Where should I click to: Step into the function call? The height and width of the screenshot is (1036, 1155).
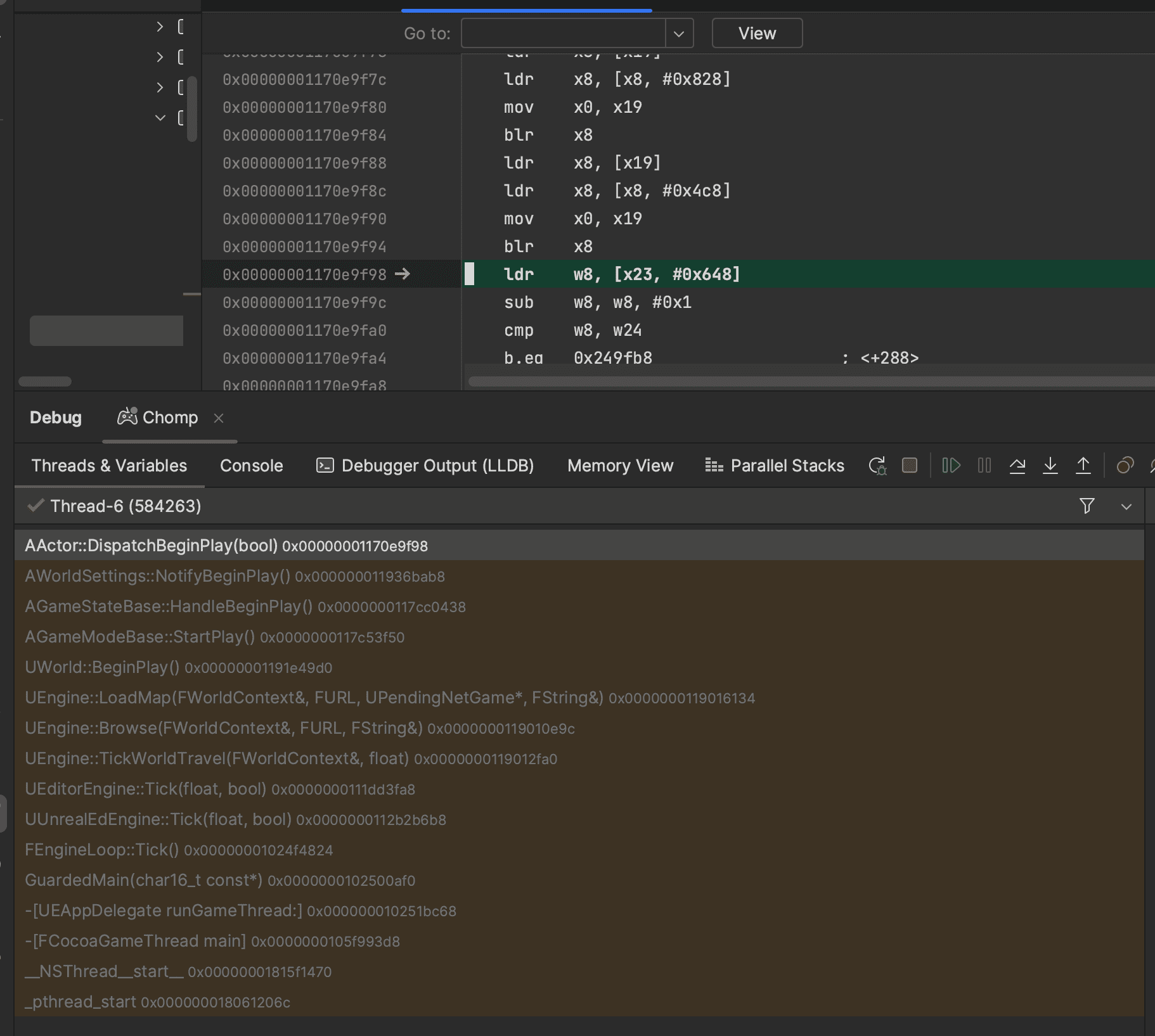tap(1050, 466)
